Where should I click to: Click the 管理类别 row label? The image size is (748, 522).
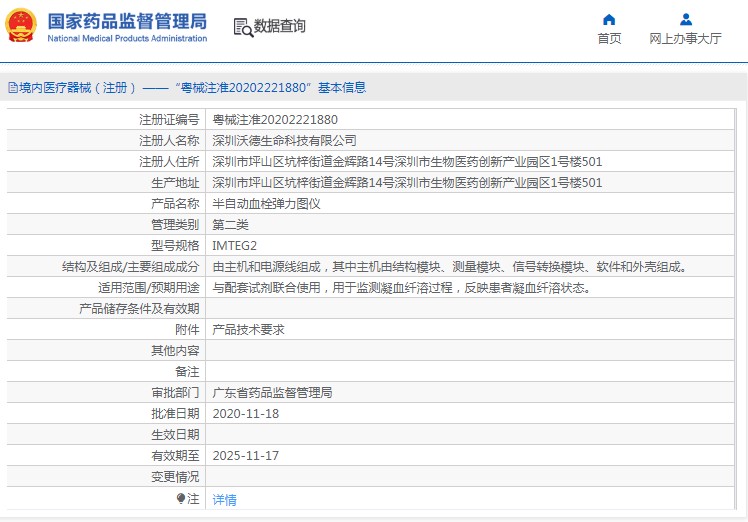pos(175,225)
